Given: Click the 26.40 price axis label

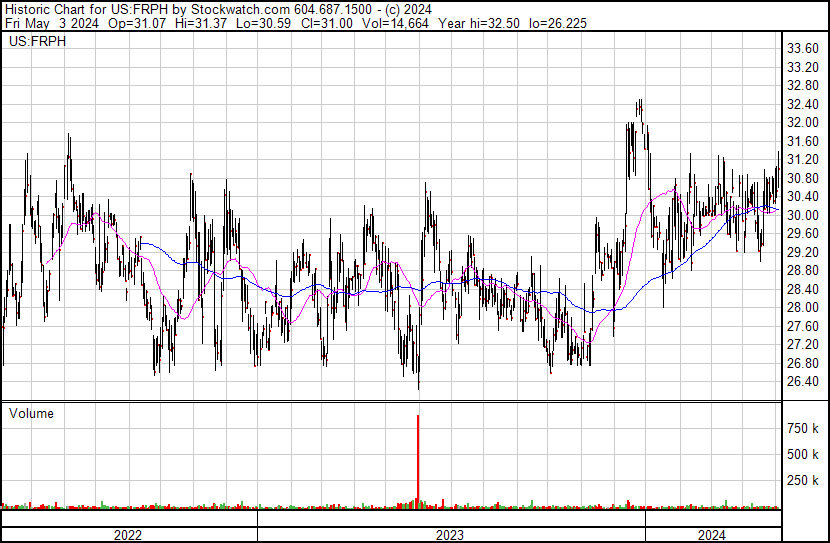Looking at the screenshot, I should click(803, 382).
